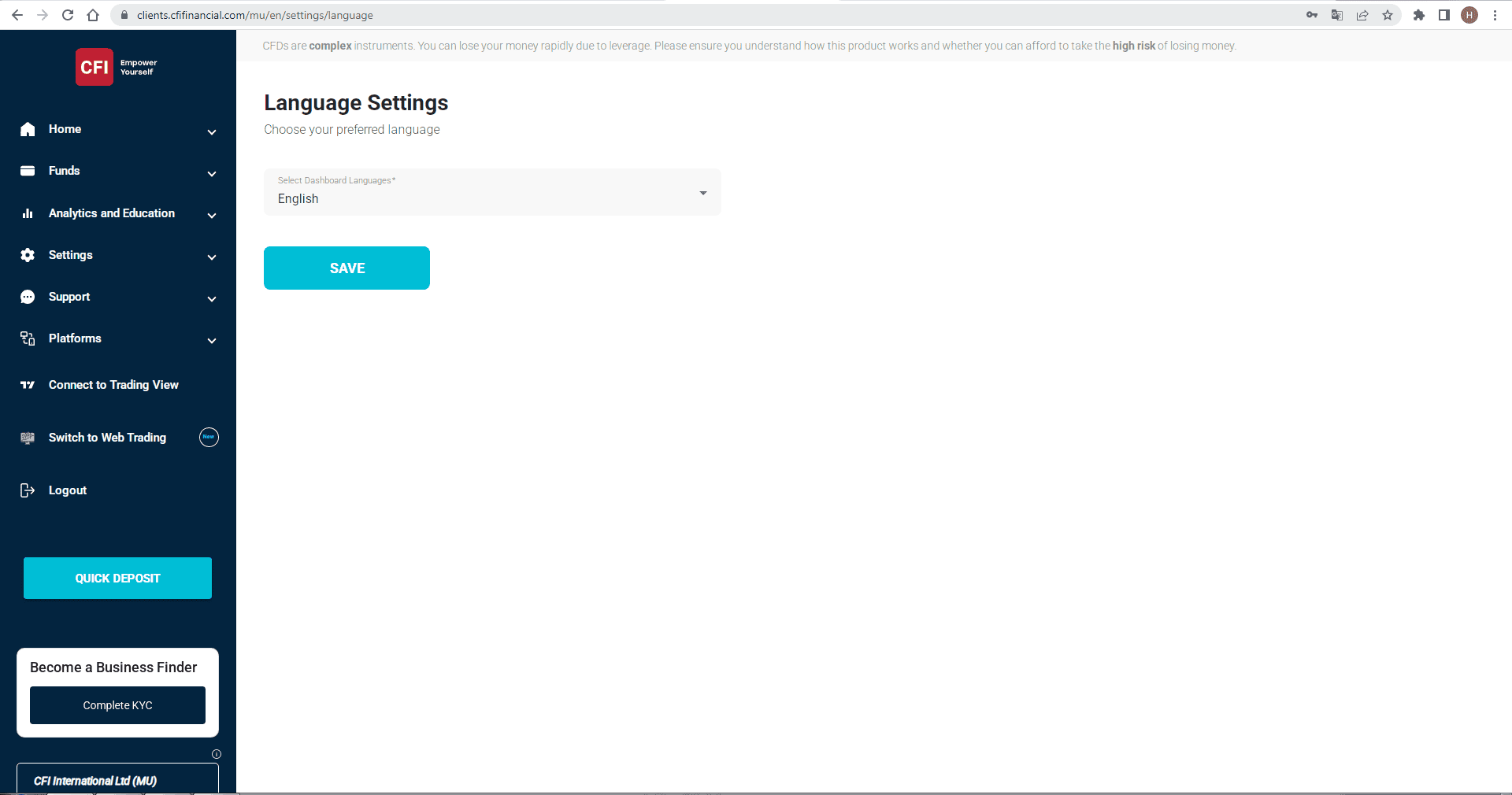
Task: Click the TradingView logo icon
Action: (28, 385)
